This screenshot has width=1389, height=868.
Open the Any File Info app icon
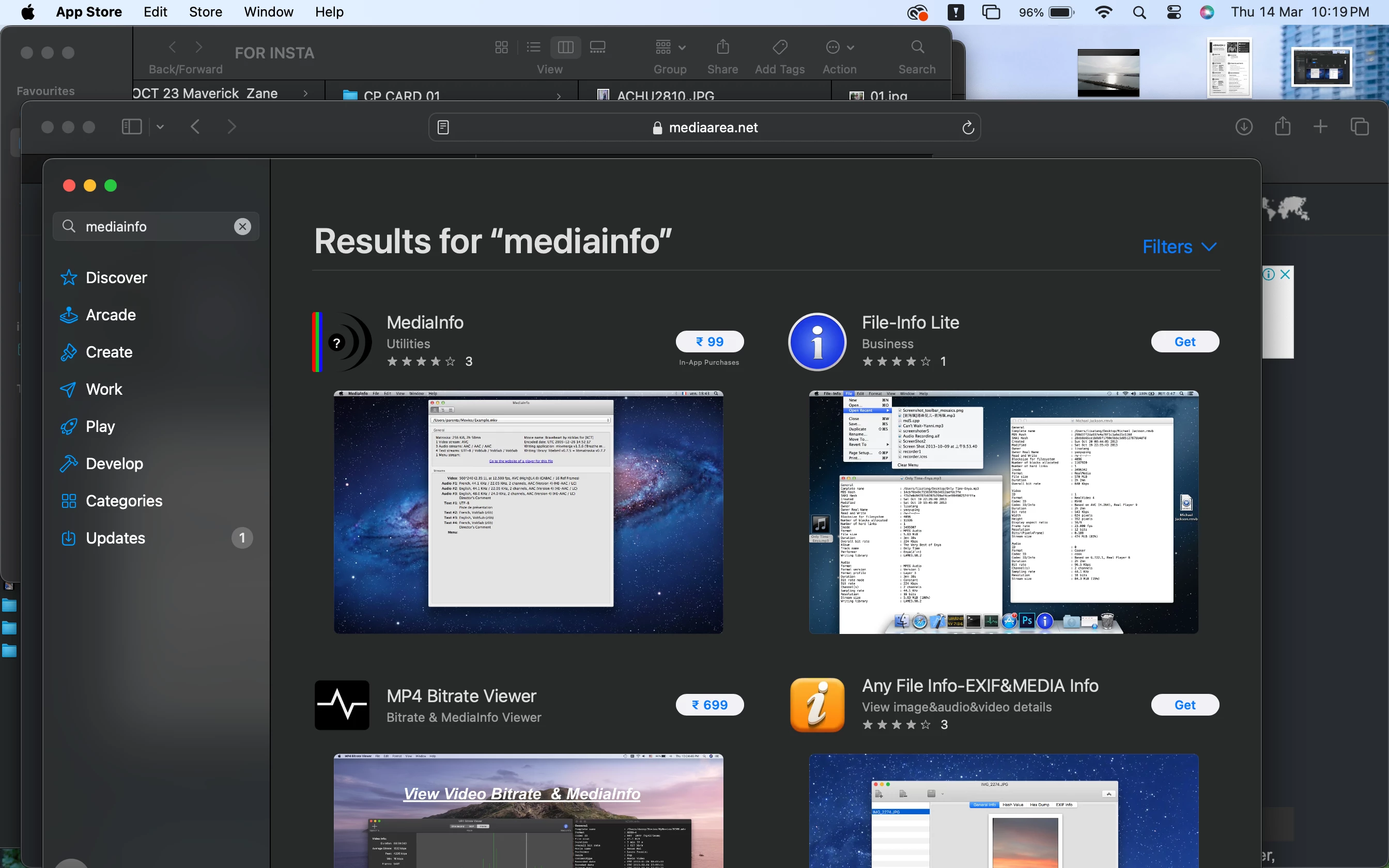point(817,705)
